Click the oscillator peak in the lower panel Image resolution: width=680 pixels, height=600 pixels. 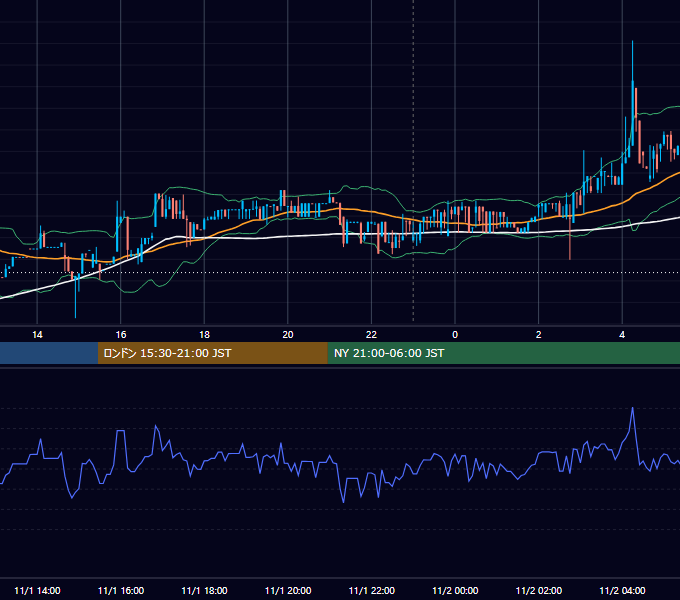(x=633, y=408)
